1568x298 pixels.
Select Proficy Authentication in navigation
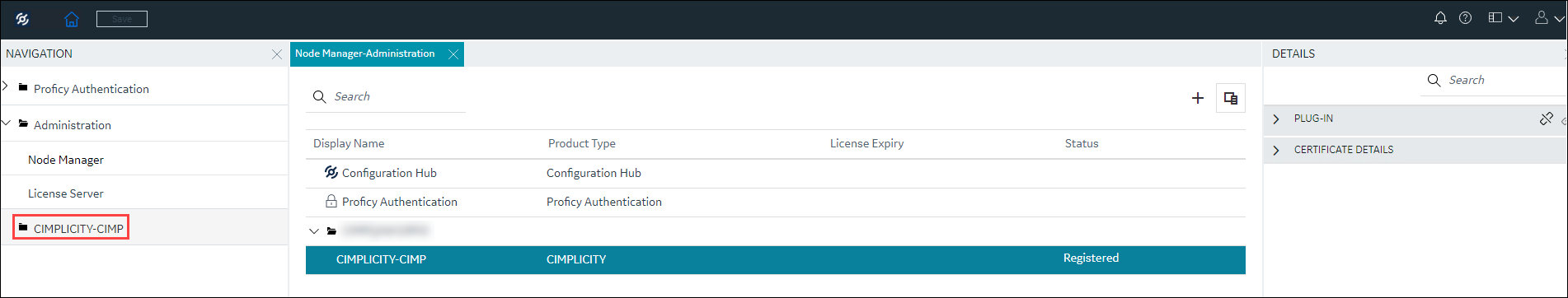pos(91,89)
